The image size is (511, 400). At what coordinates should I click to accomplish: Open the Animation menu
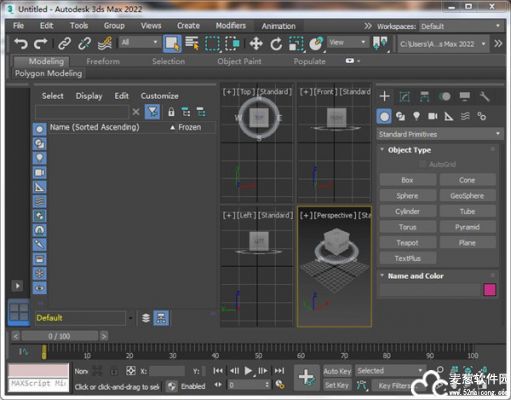pyautogui.click(x=279, y=26)
